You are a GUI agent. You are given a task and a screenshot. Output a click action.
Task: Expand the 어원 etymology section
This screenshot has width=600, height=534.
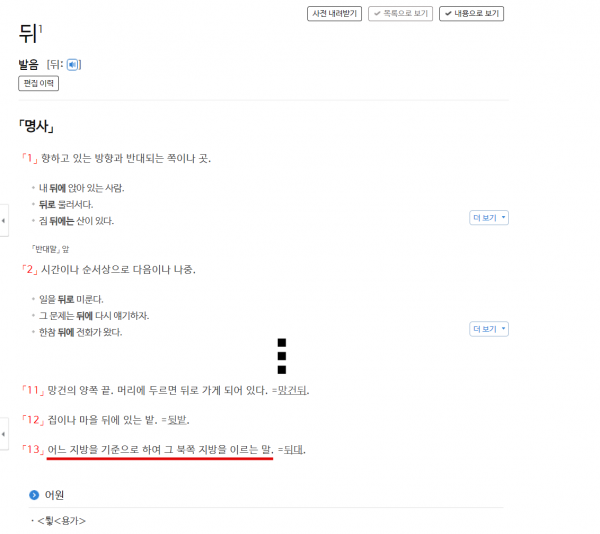(x=54, y=495)
